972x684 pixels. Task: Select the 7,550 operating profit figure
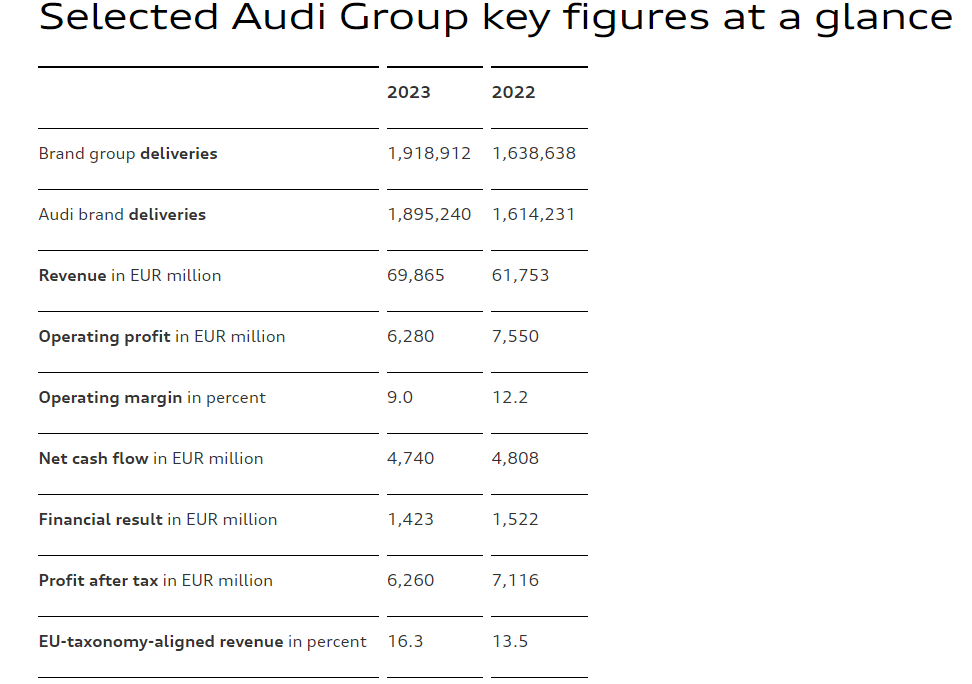click(515, 336)
